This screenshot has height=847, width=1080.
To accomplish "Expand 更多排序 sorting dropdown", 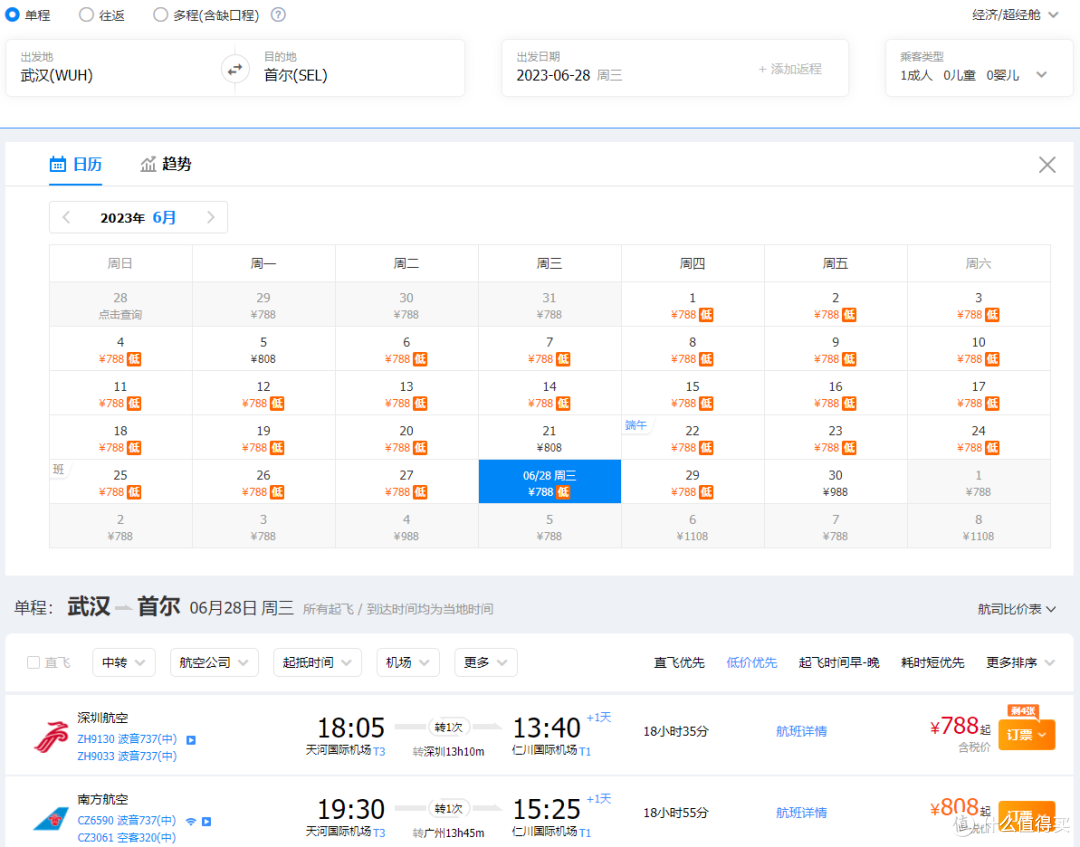I will pos(1020,662).
